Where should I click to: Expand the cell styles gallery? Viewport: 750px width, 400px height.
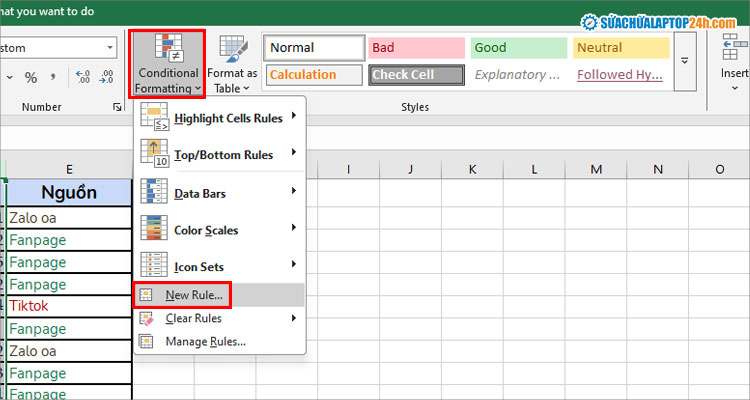(x=686, y=61)
